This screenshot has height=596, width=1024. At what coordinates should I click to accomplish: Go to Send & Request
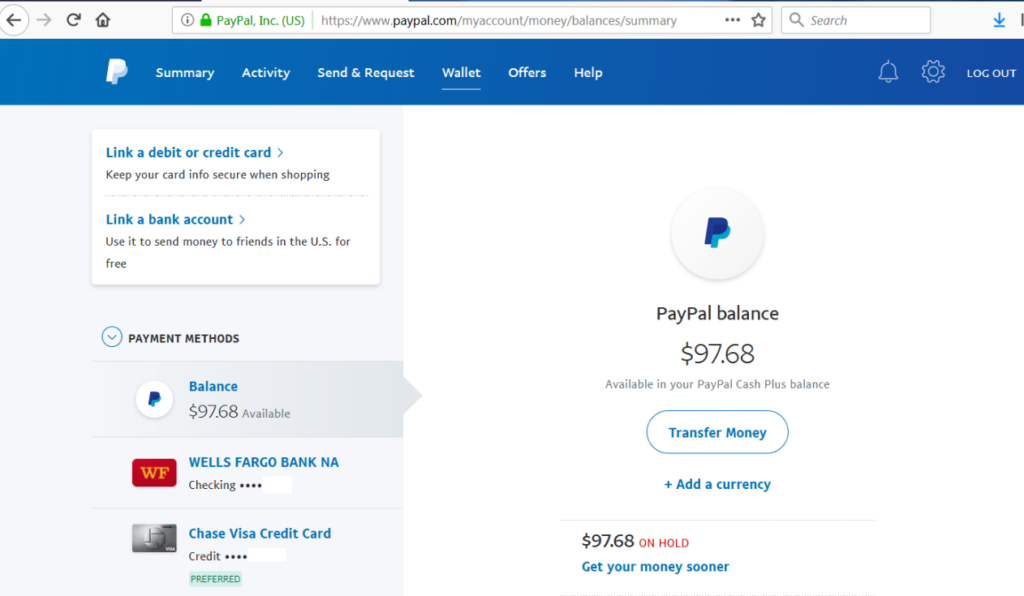coord(366,72)
